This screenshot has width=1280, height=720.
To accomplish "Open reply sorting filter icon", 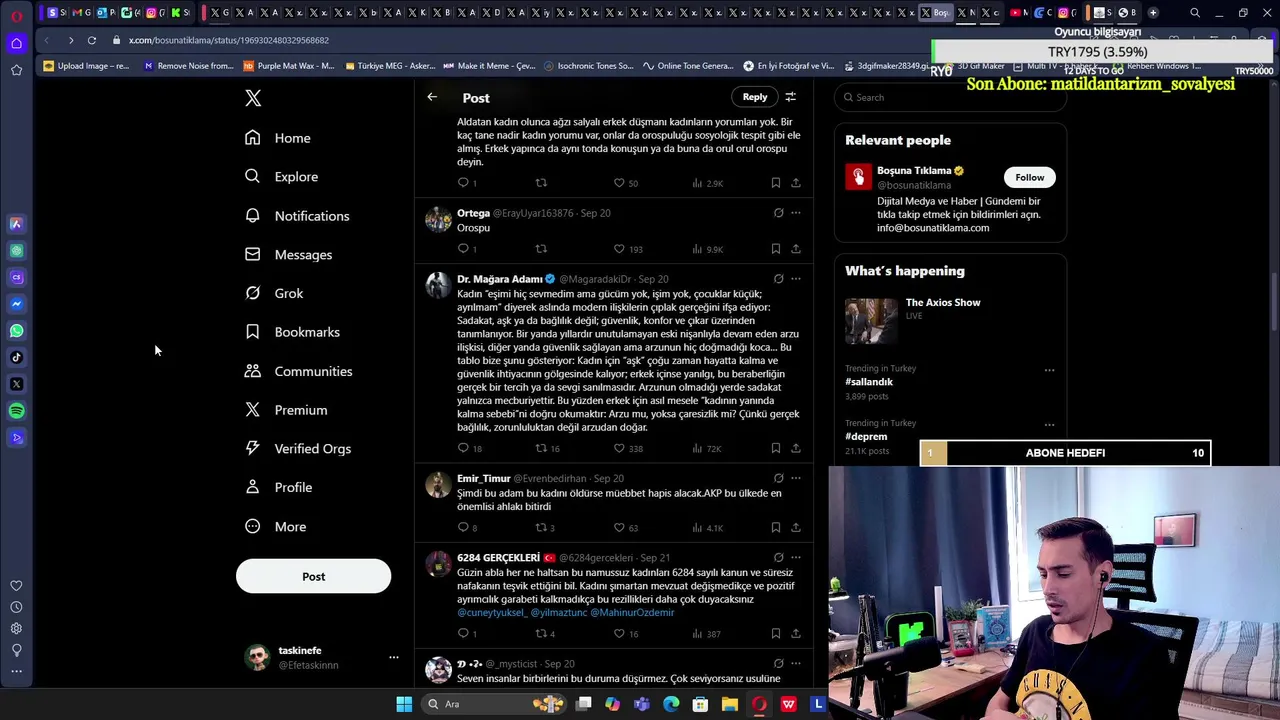I will tap(790, 97).
